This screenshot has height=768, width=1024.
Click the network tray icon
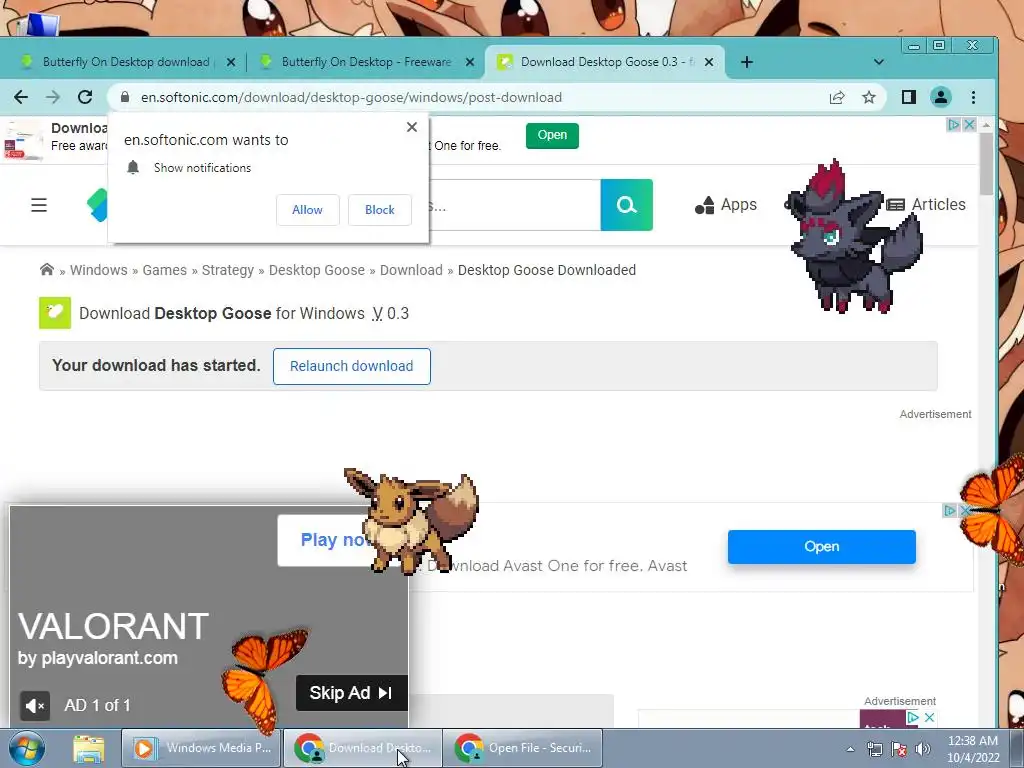pos(874,749)
